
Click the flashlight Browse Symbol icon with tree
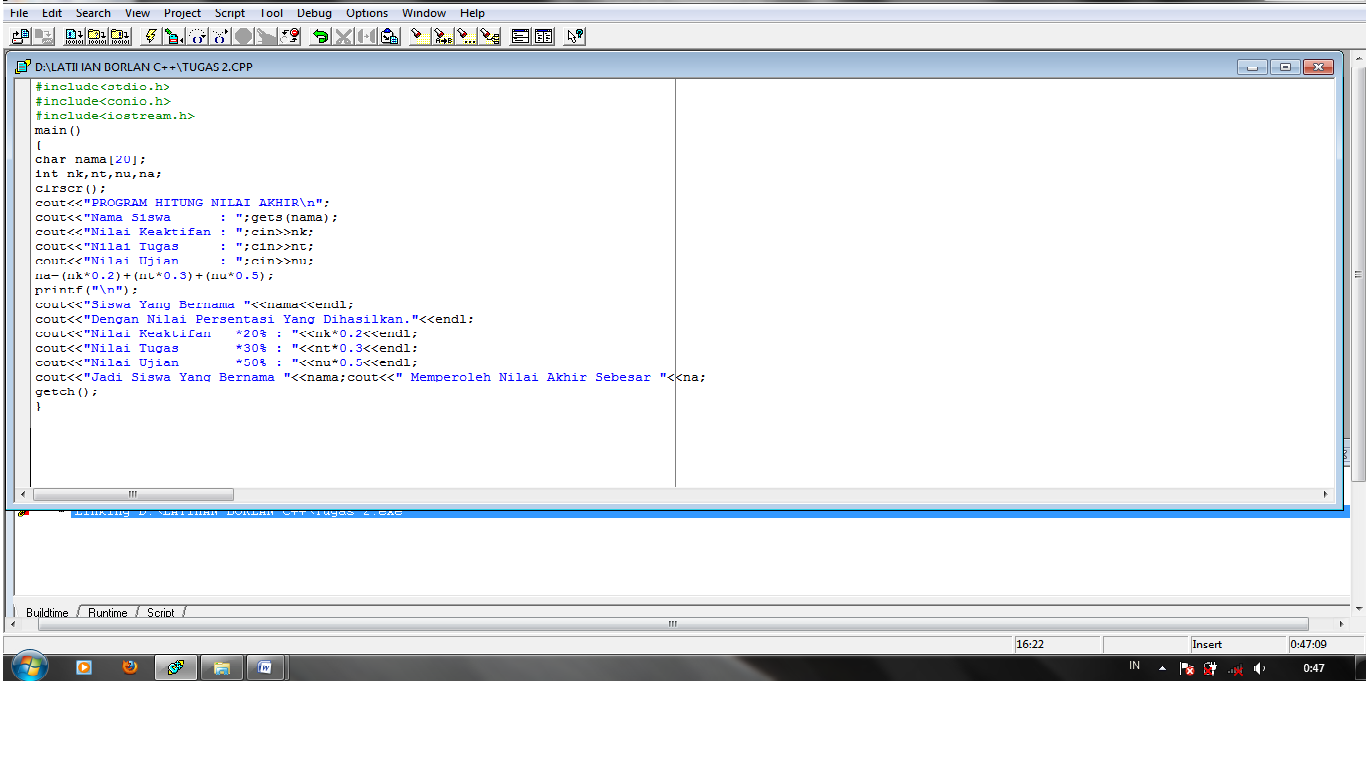click(x=489, y=36)
